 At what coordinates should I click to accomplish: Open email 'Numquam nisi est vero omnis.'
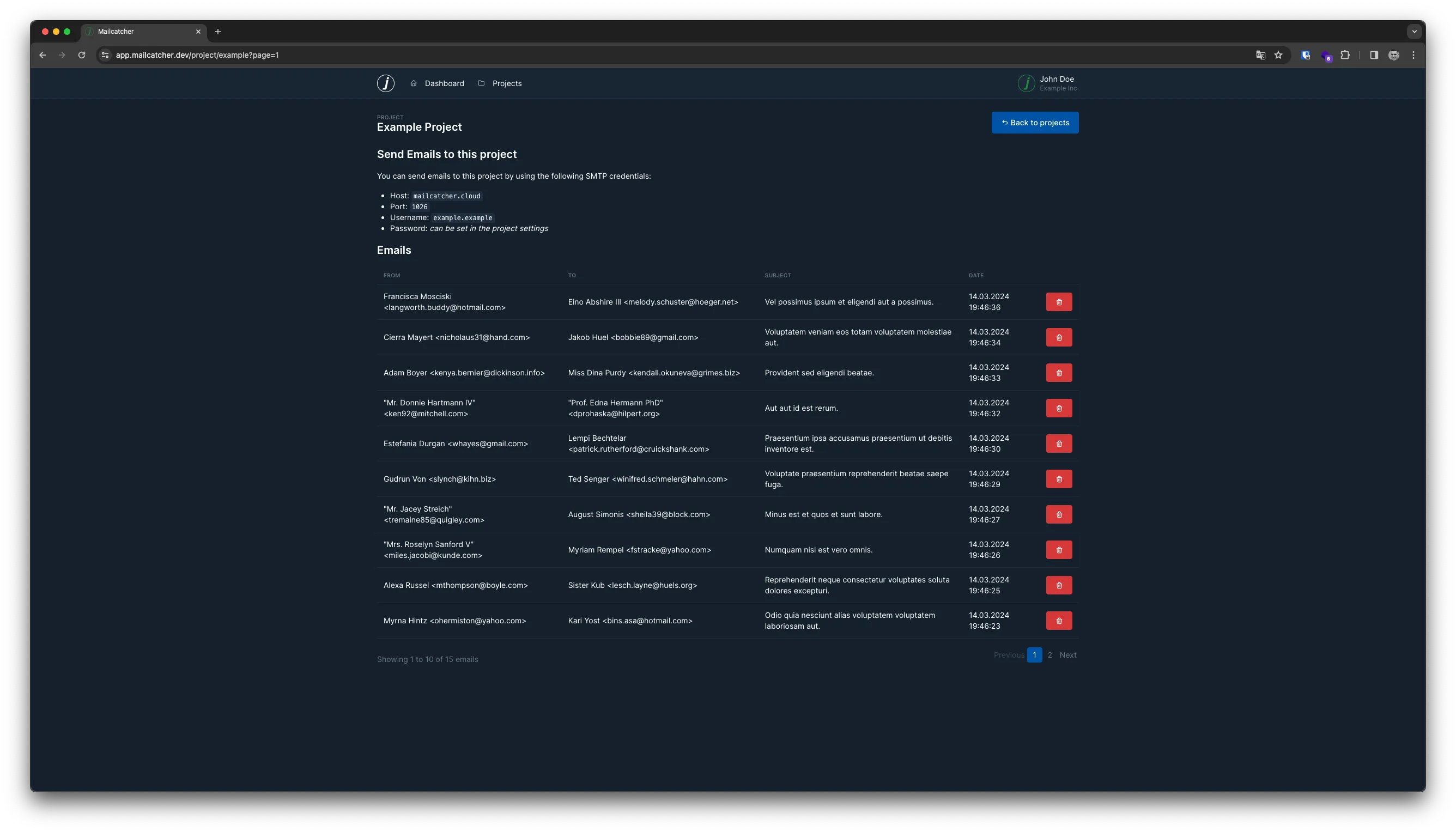[818, 550]
